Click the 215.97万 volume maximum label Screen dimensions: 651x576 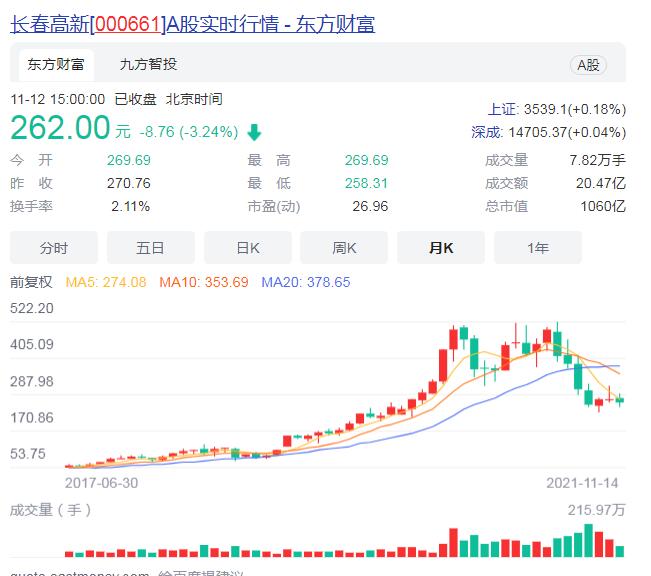click(x=596, y=510)
